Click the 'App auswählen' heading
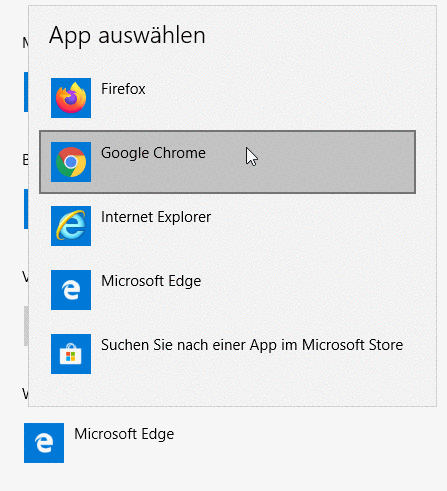Image resolution: width=447 pixels, height=491 pixels. coord(127,35)
